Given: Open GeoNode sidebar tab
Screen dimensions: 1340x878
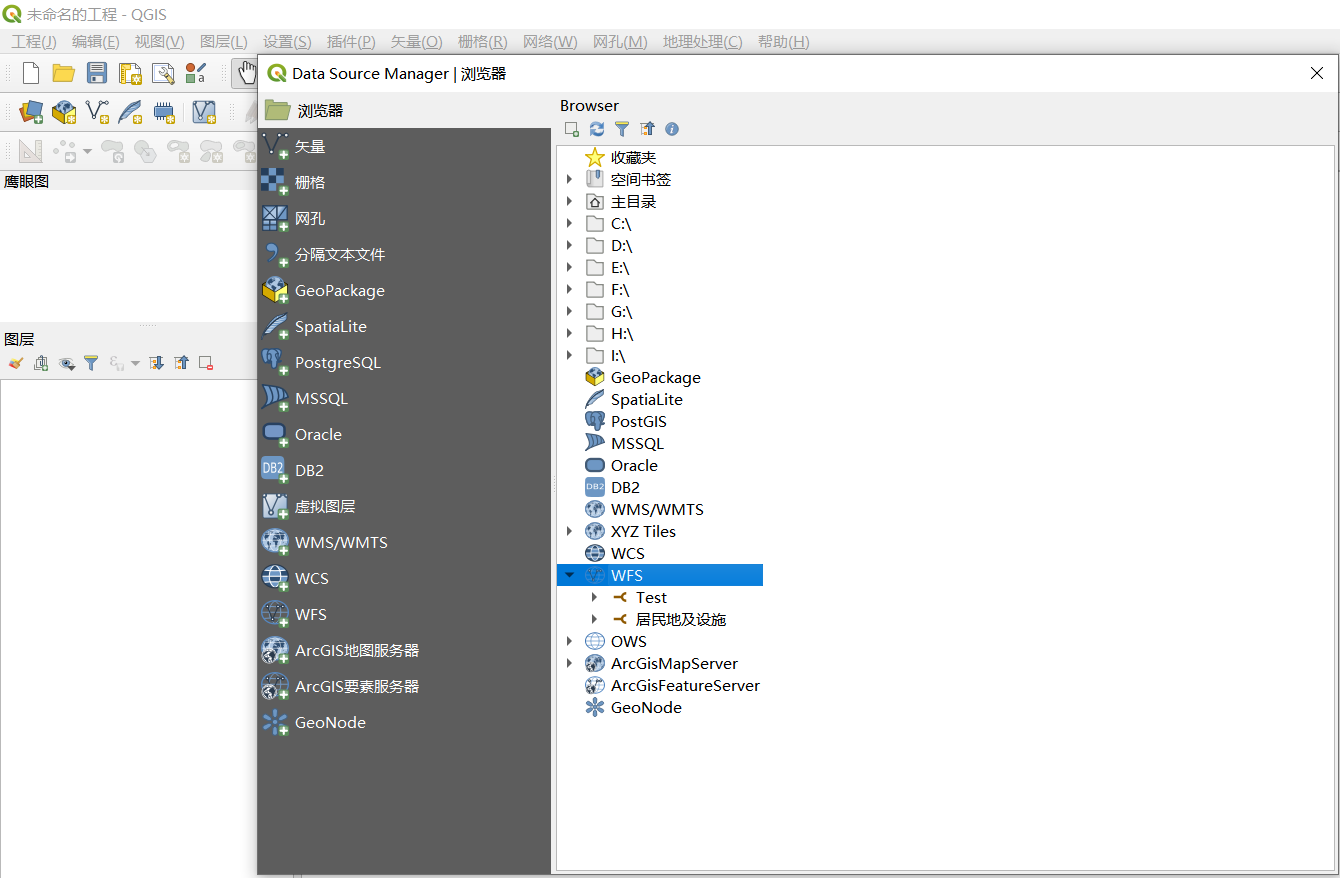Looking at the screenshot, I should click(x=404, y=722).
